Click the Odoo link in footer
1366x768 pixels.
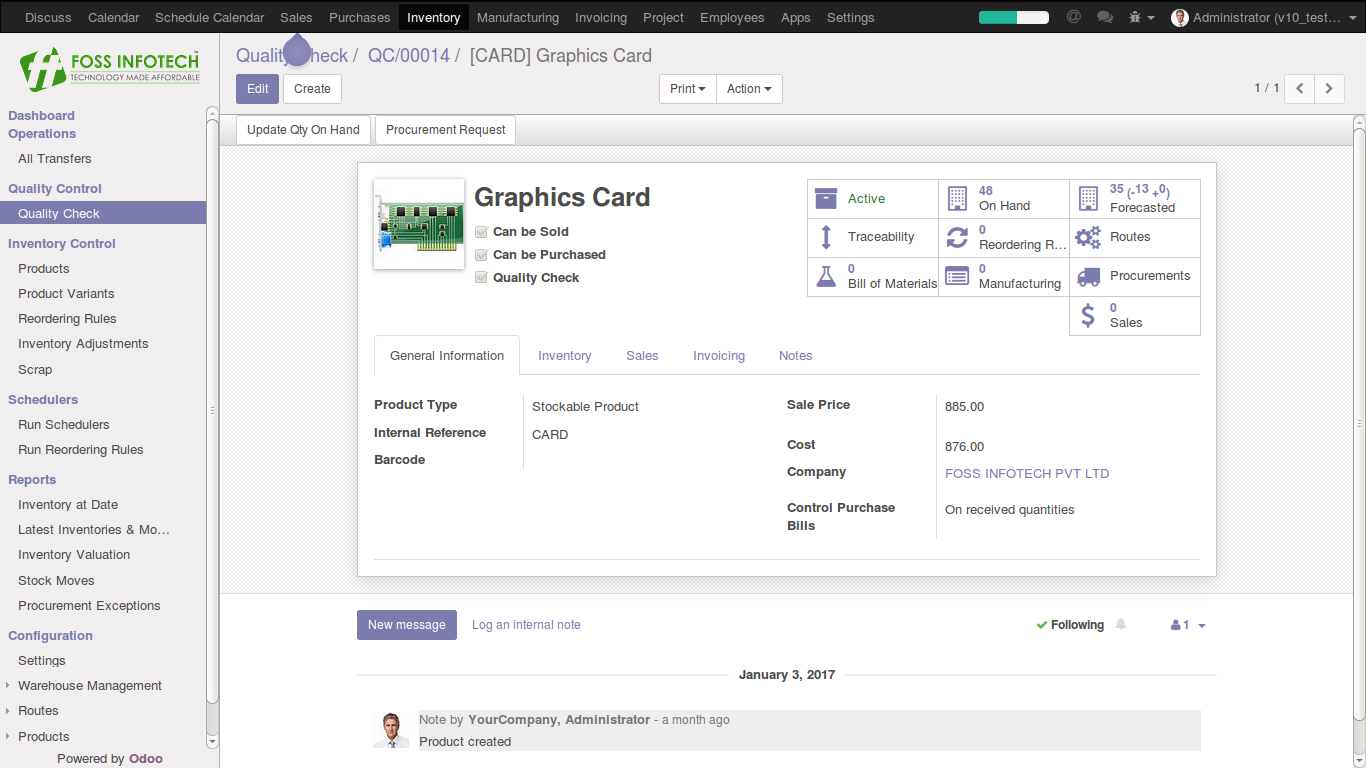click(145, 759)
